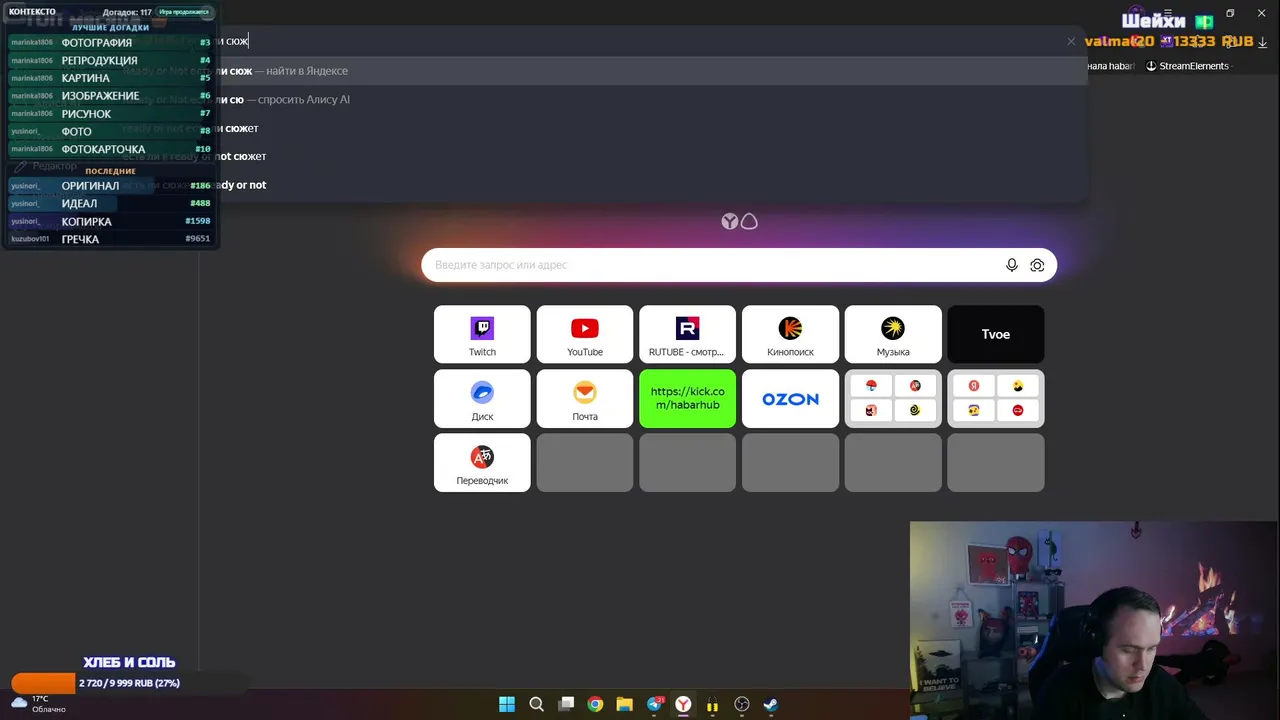Open the Музыка shortcut tile

click(893, 334)
